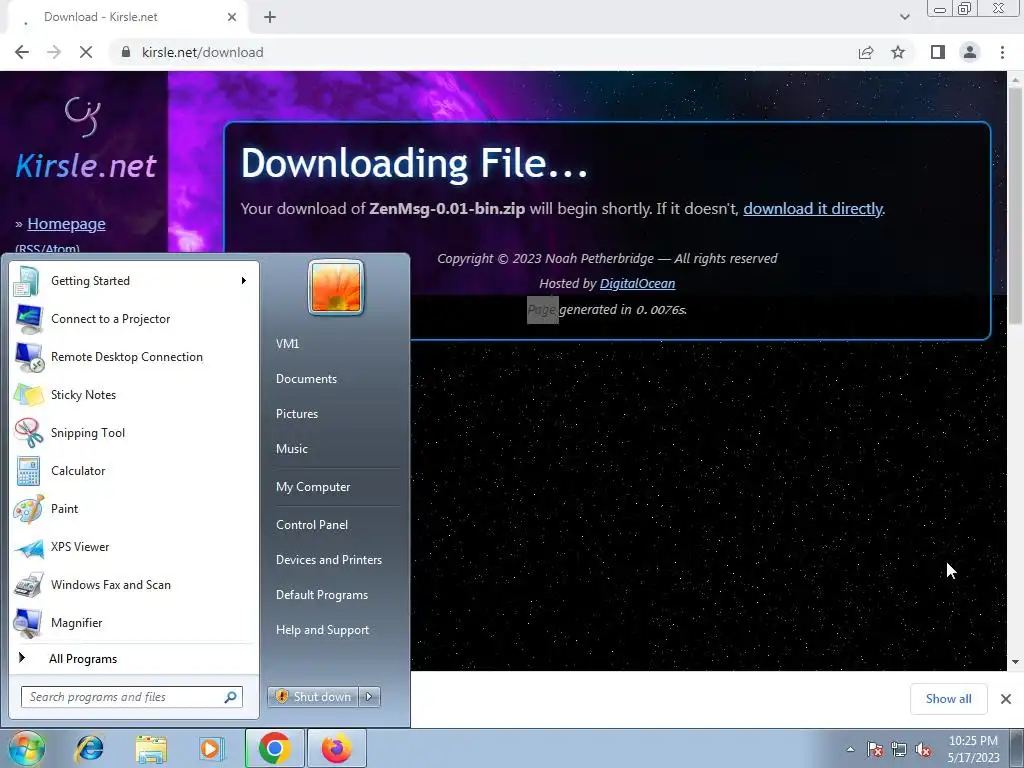
Task: Open Windows Explorer from taskbar
Action: (151, 748)
